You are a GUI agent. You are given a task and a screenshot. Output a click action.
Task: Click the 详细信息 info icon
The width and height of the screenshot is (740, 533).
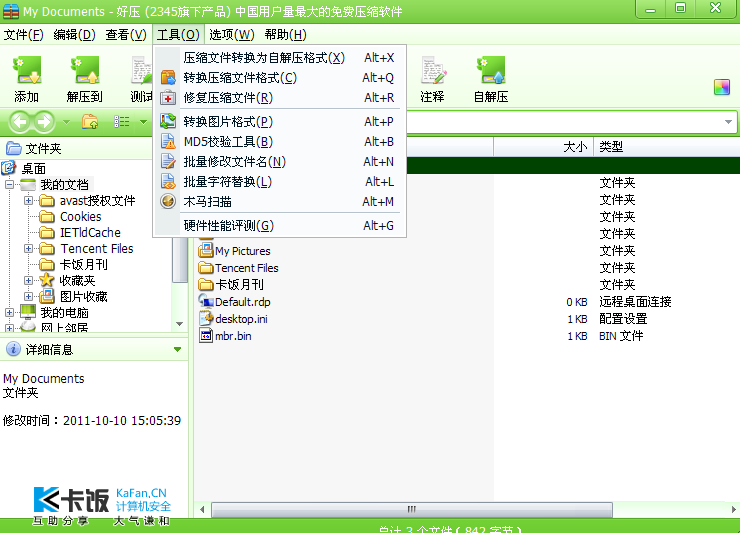[x=13, y=349]
